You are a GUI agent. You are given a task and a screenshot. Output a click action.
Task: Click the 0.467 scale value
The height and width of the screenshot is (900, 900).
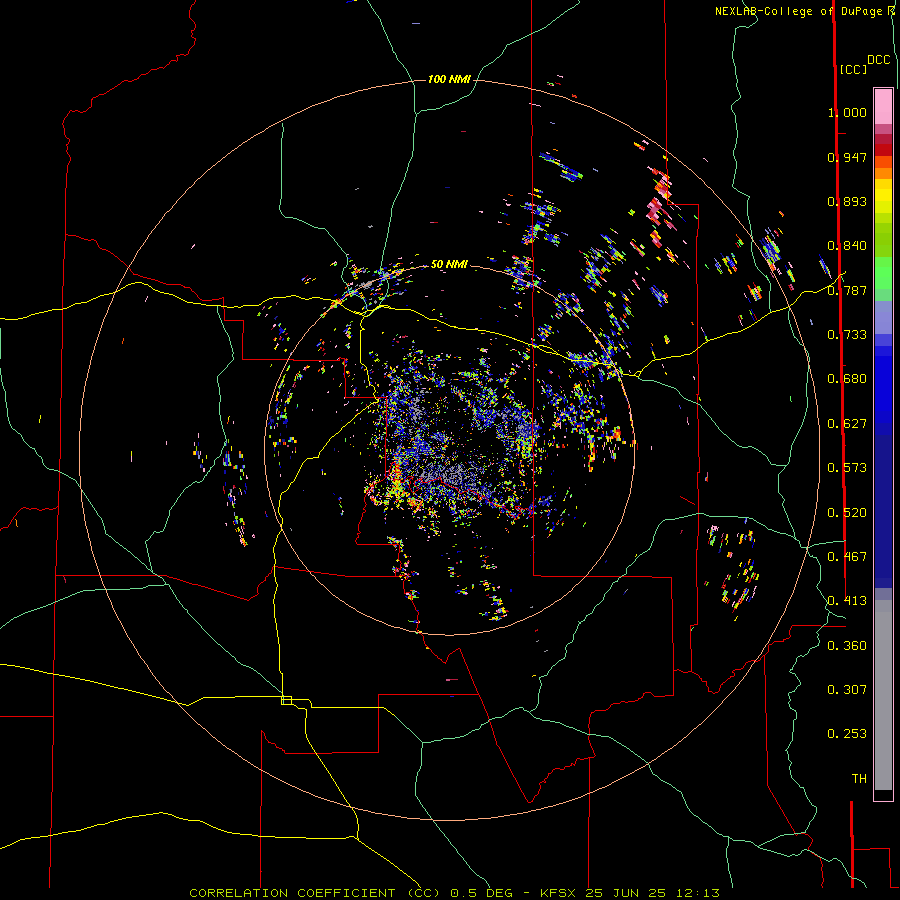pos(847,557)
